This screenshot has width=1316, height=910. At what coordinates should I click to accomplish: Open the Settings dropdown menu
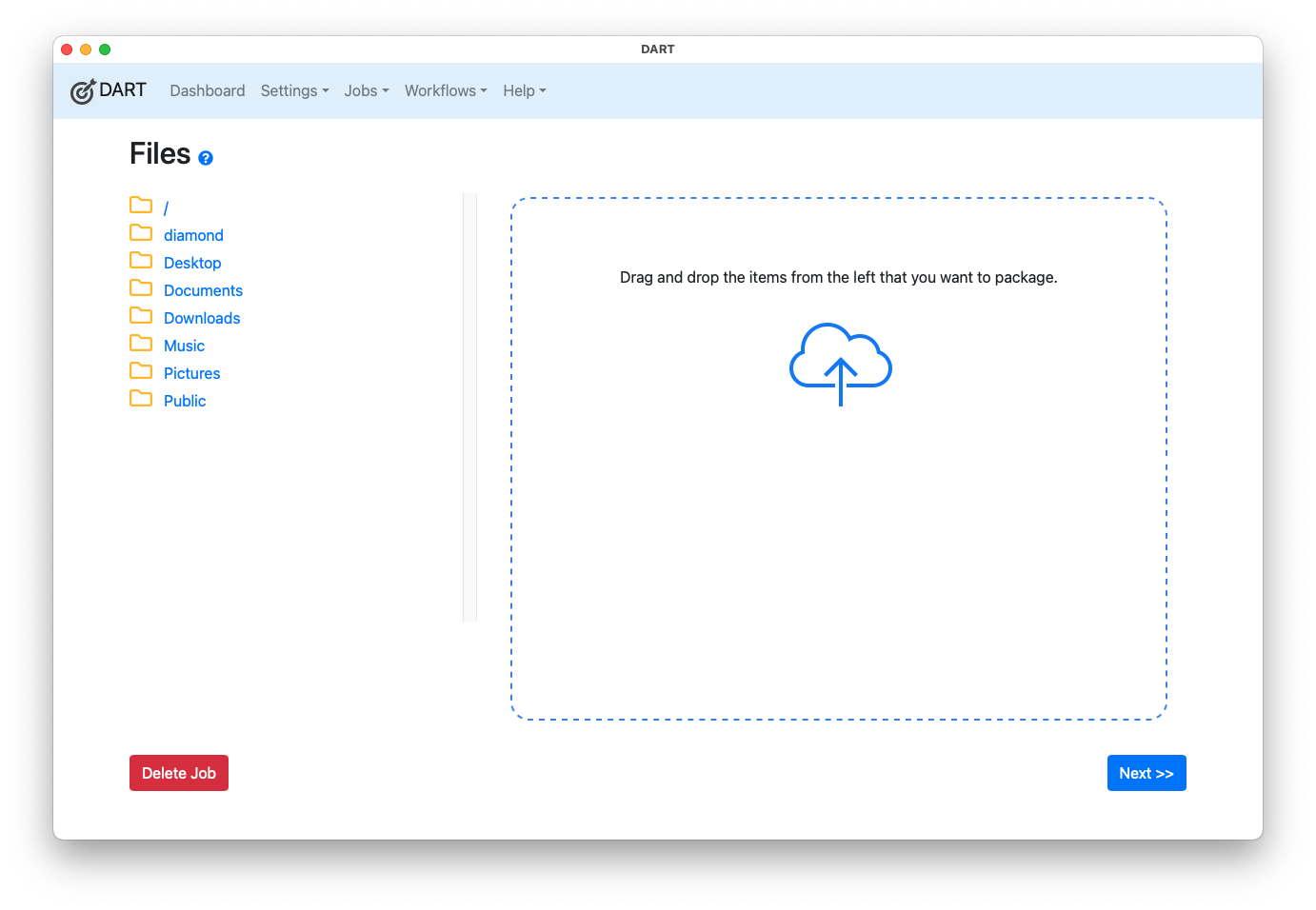[294, 90]
